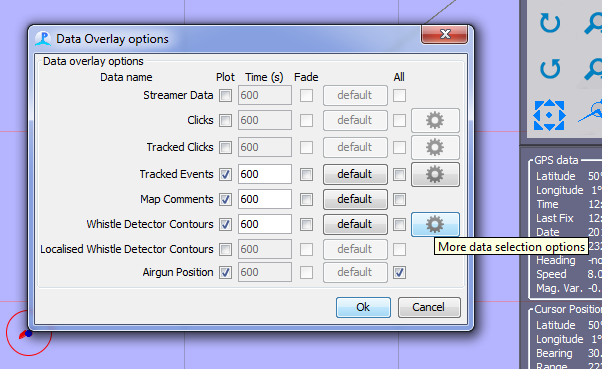This screenshot has height=369, width=602.
Task: Uncheck Plot for Whistle Detector Contours
Action: pyautogui.click(x=225, y=225)
